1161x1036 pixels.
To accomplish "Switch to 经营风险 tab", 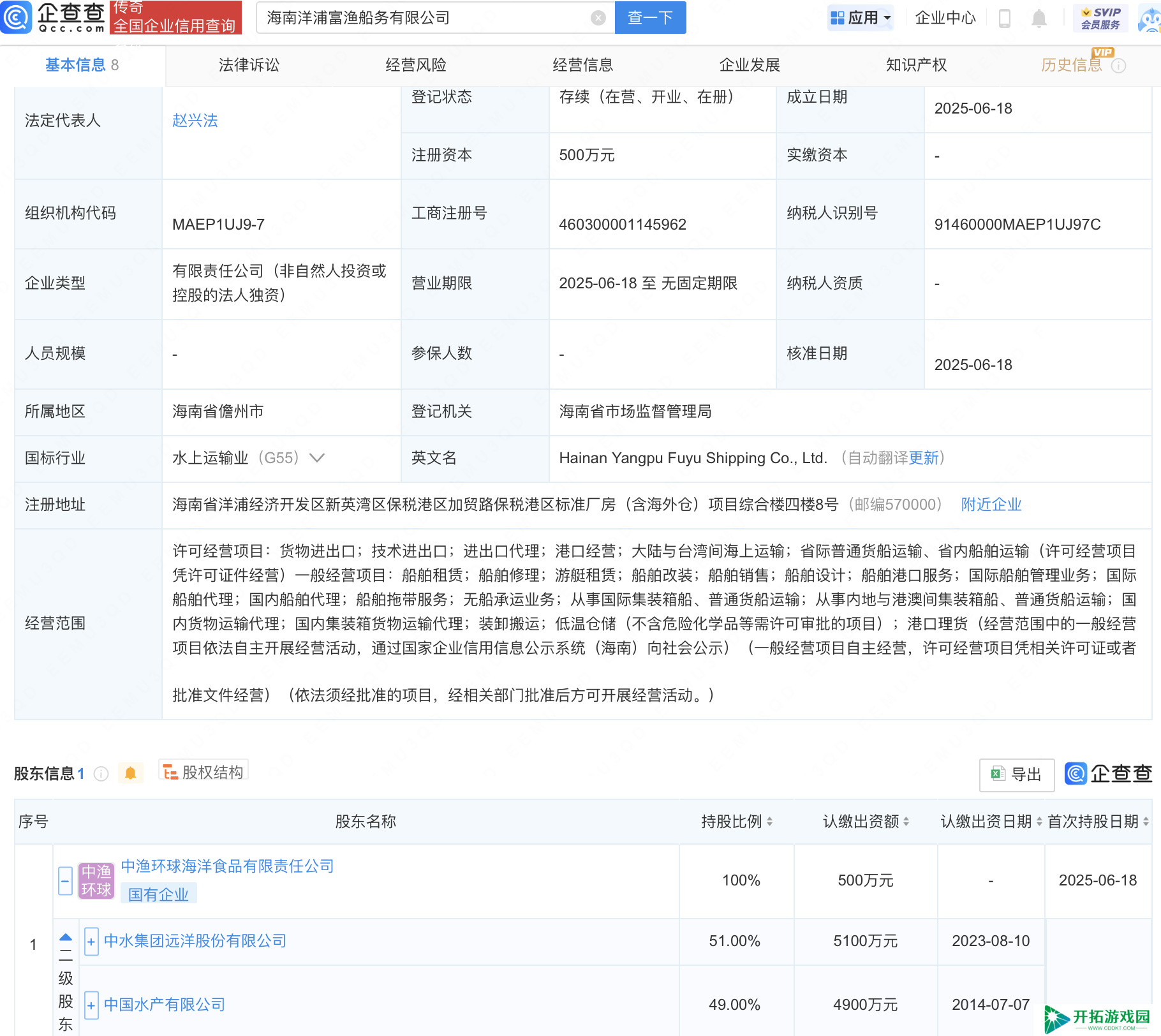I will pyautogui.click(x=416, y=65).
